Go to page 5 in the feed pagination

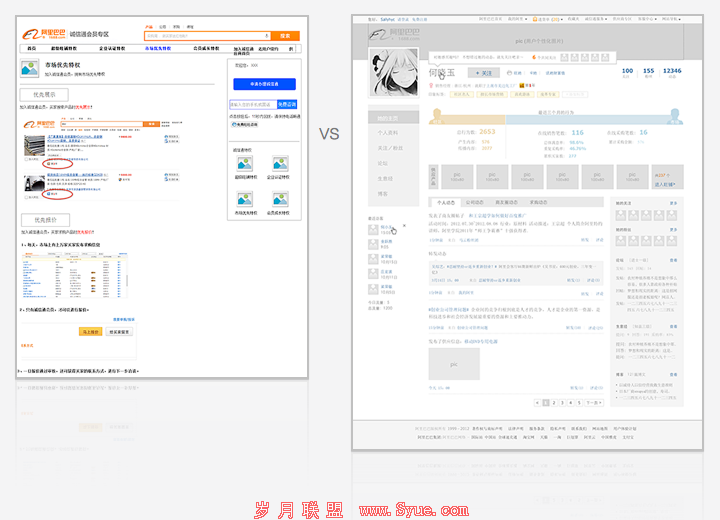pos(579,403)
